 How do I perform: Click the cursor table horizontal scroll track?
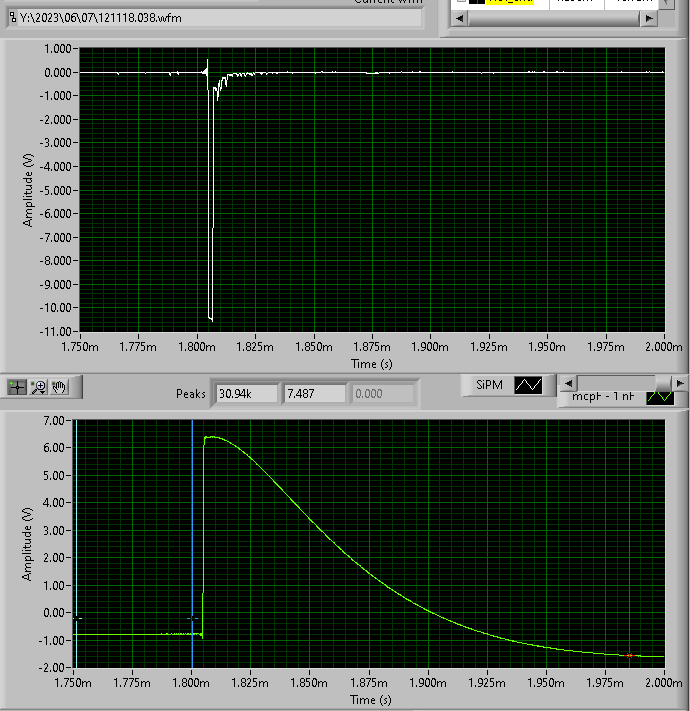(x=554, y=19)
